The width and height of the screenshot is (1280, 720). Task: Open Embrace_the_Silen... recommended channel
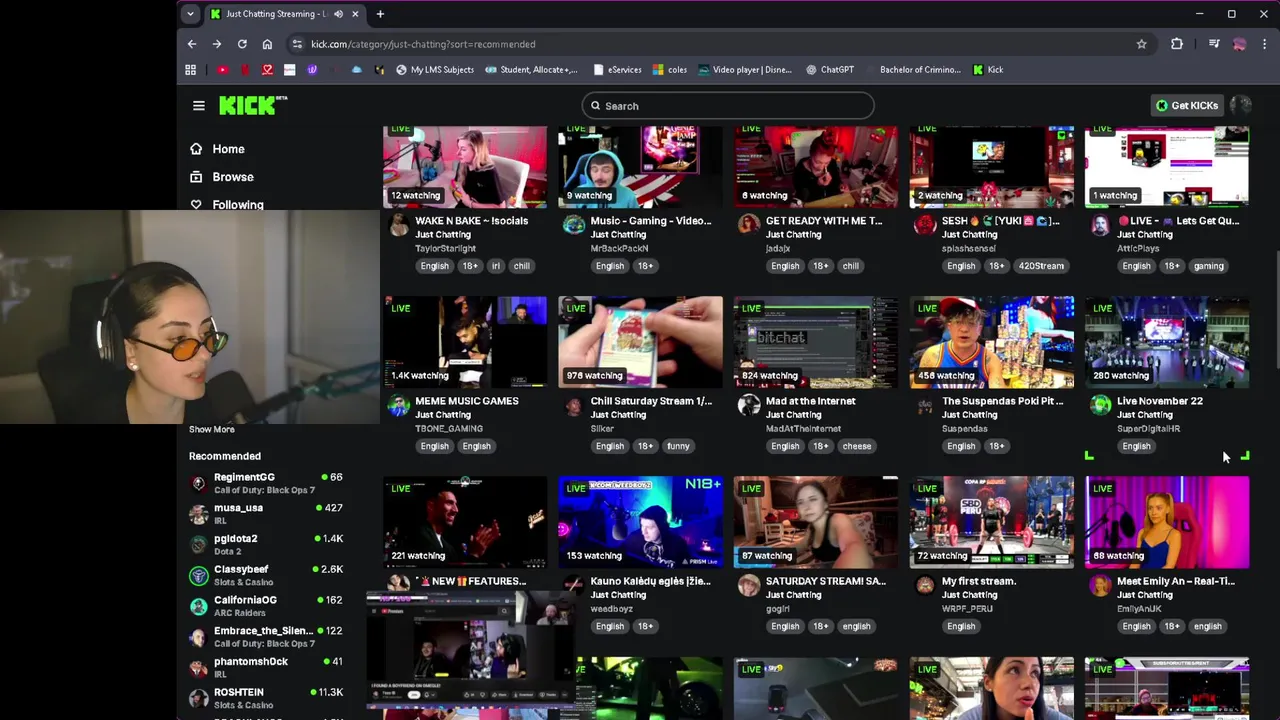pyautogui.click(x=266, y=637)
